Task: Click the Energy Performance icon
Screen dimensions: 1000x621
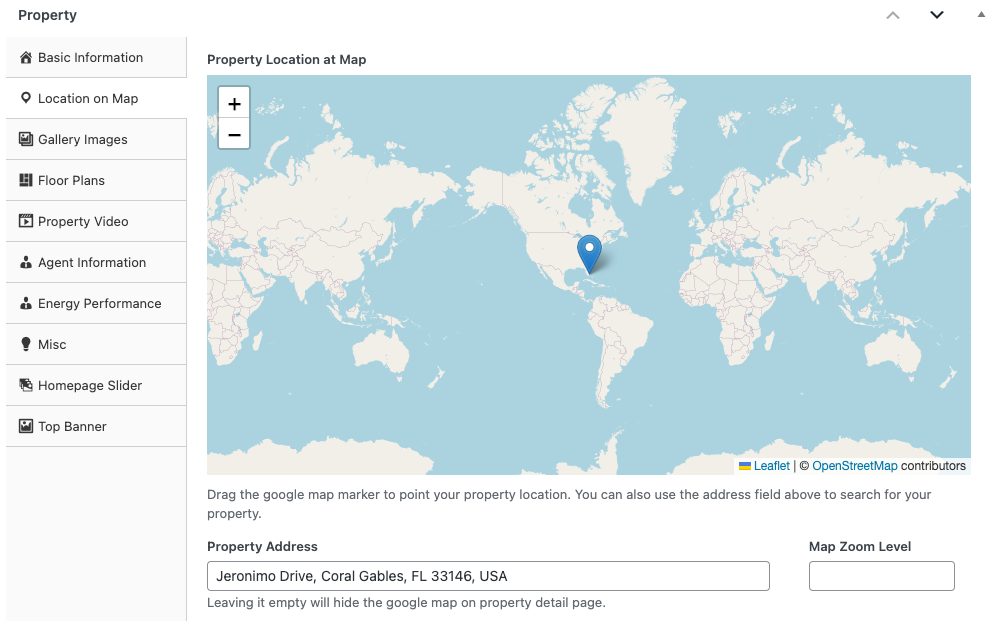Action: click(23, 303)
